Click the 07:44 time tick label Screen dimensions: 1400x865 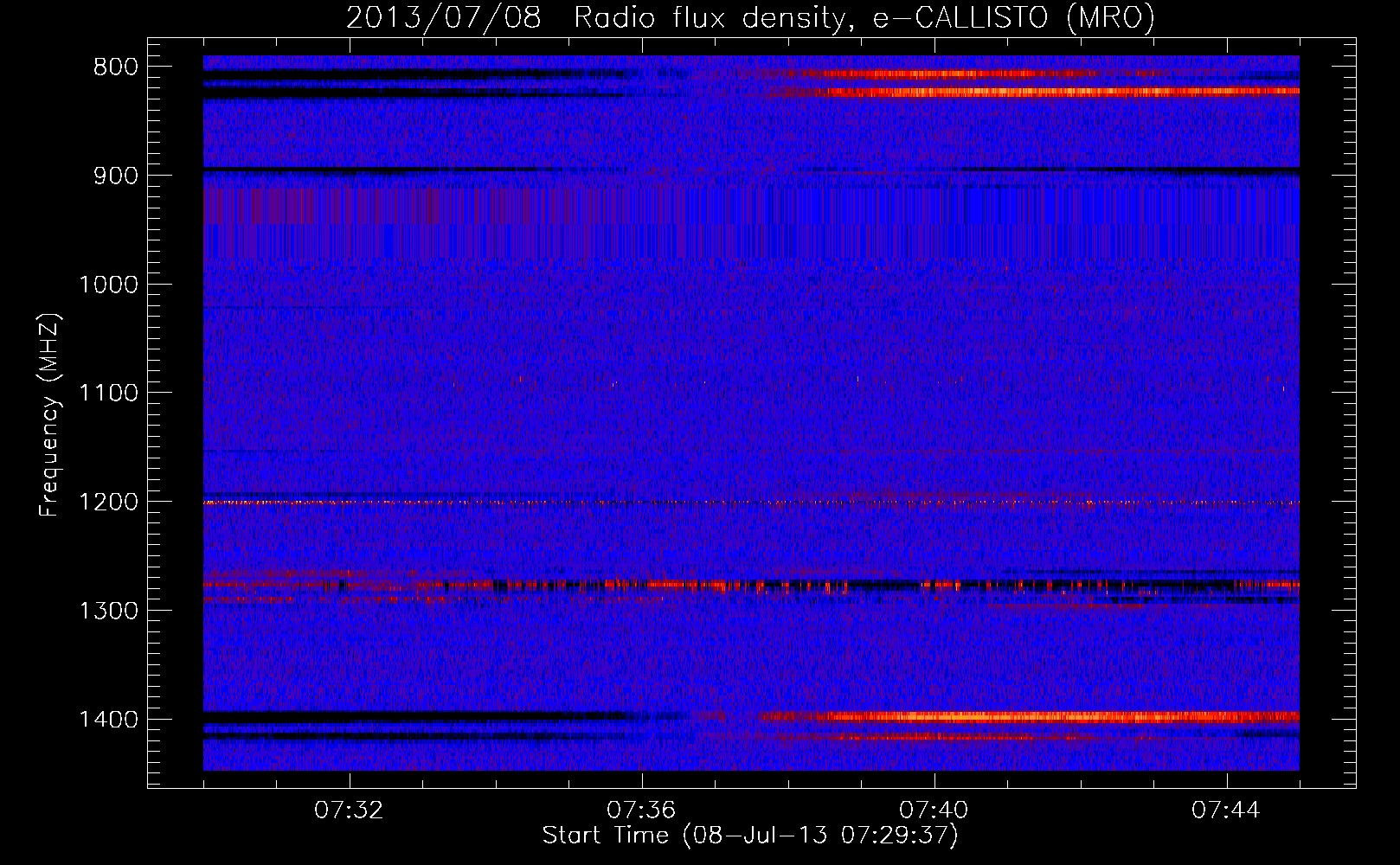click(1226, 811)
